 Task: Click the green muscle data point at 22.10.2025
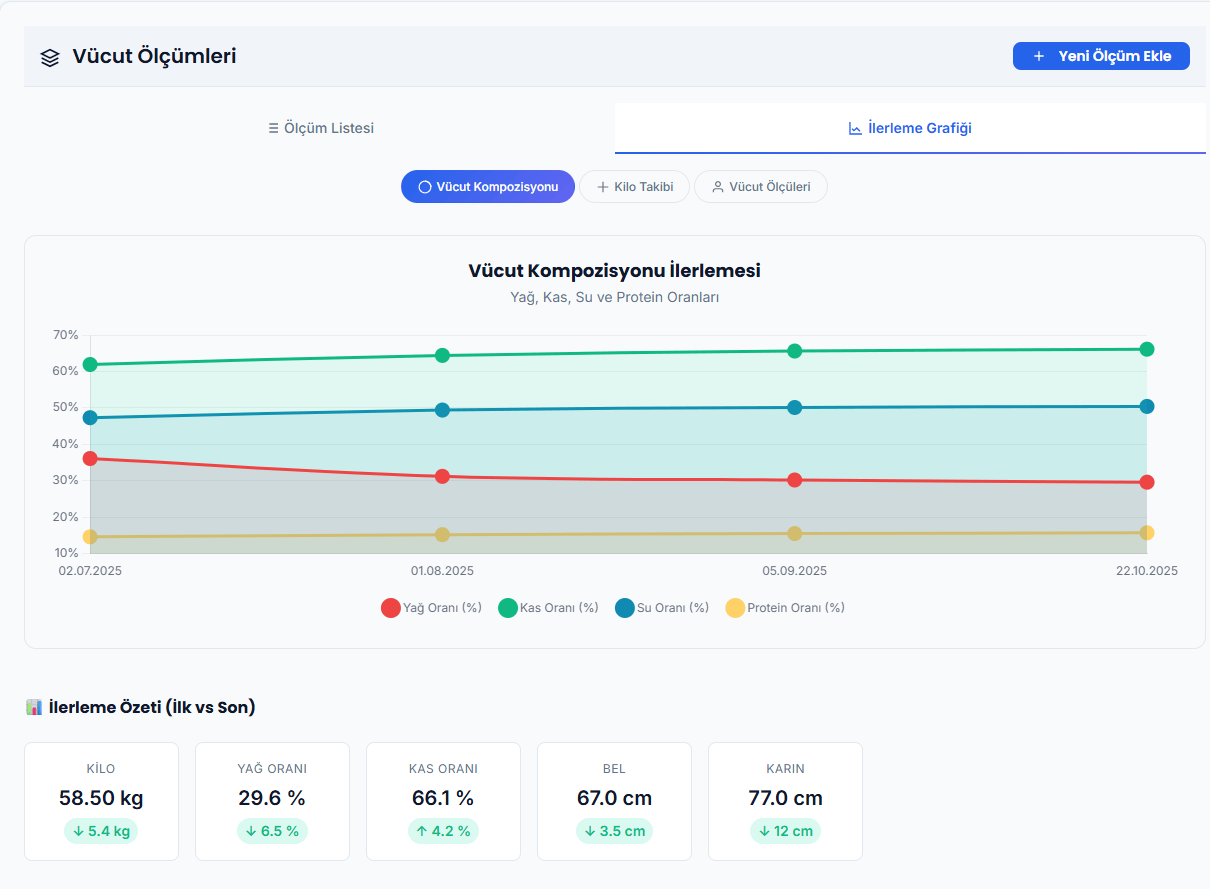click(1147, 349)
